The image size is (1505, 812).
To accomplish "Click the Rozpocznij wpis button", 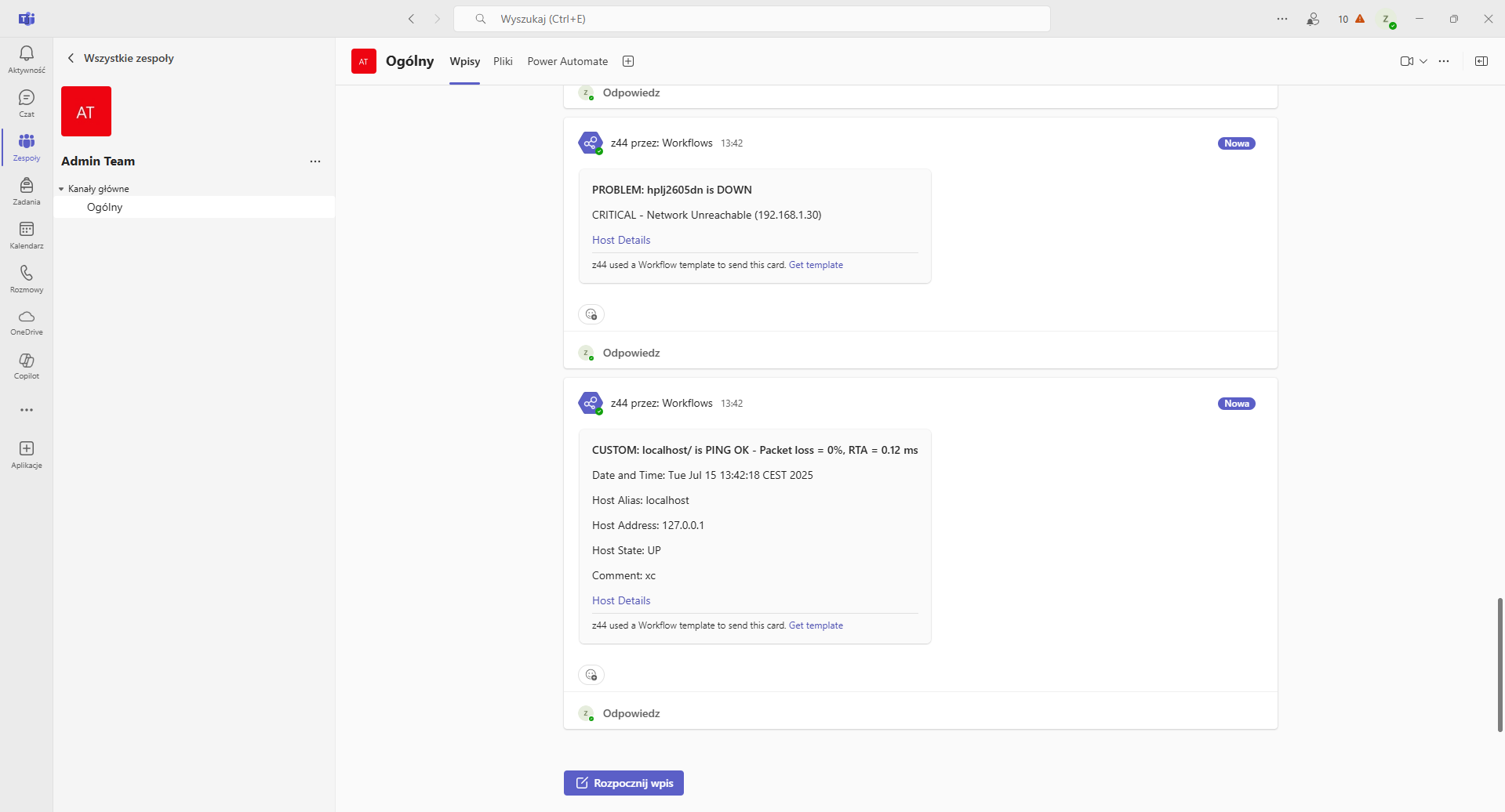I will (623, 783).
